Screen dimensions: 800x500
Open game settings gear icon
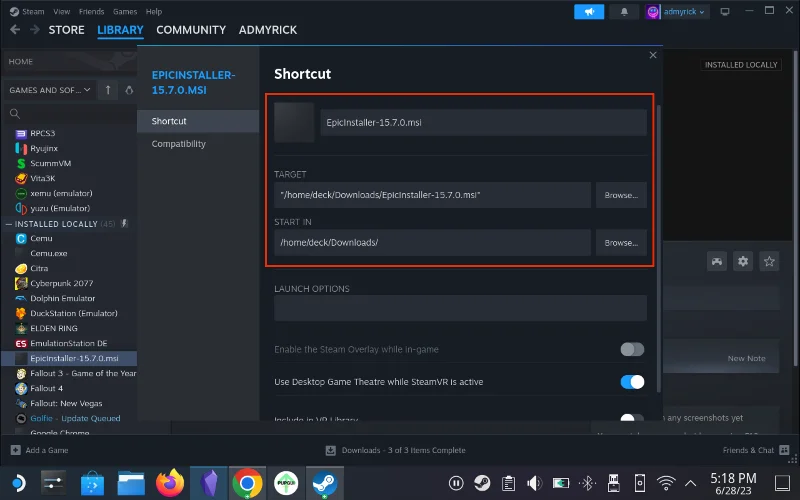(743, 262)
